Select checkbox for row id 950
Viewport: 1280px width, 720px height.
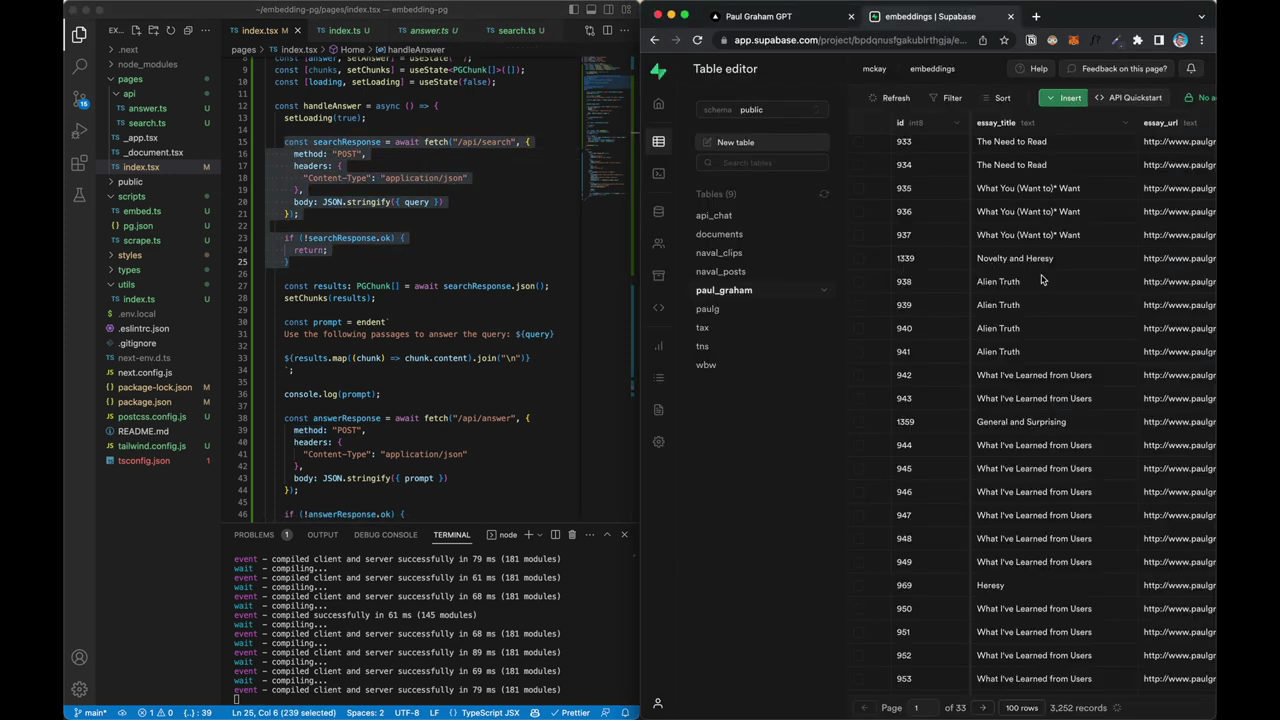[859, 609]
